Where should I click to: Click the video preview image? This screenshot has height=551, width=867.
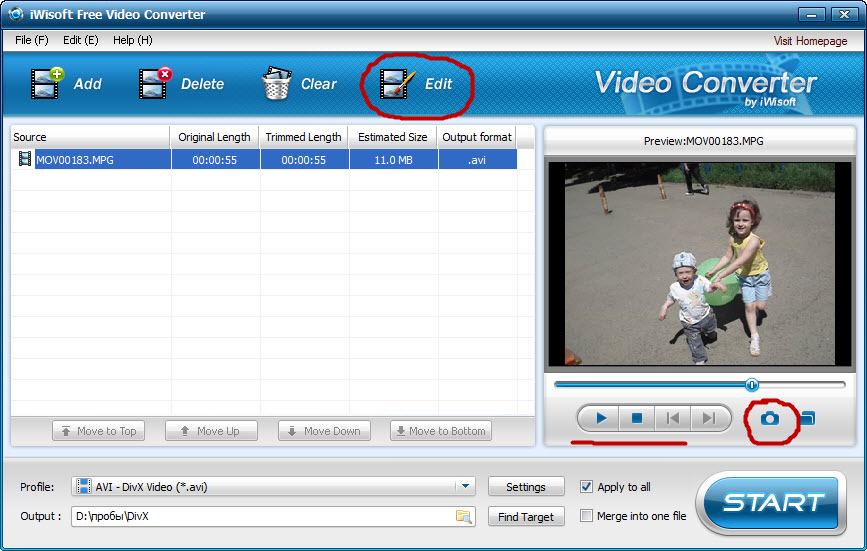(699, 264)
